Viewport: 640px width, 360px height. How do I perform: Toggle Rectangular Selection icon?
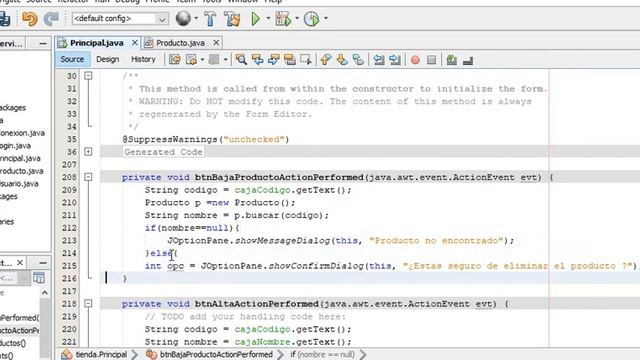click(x=306, y=60)
